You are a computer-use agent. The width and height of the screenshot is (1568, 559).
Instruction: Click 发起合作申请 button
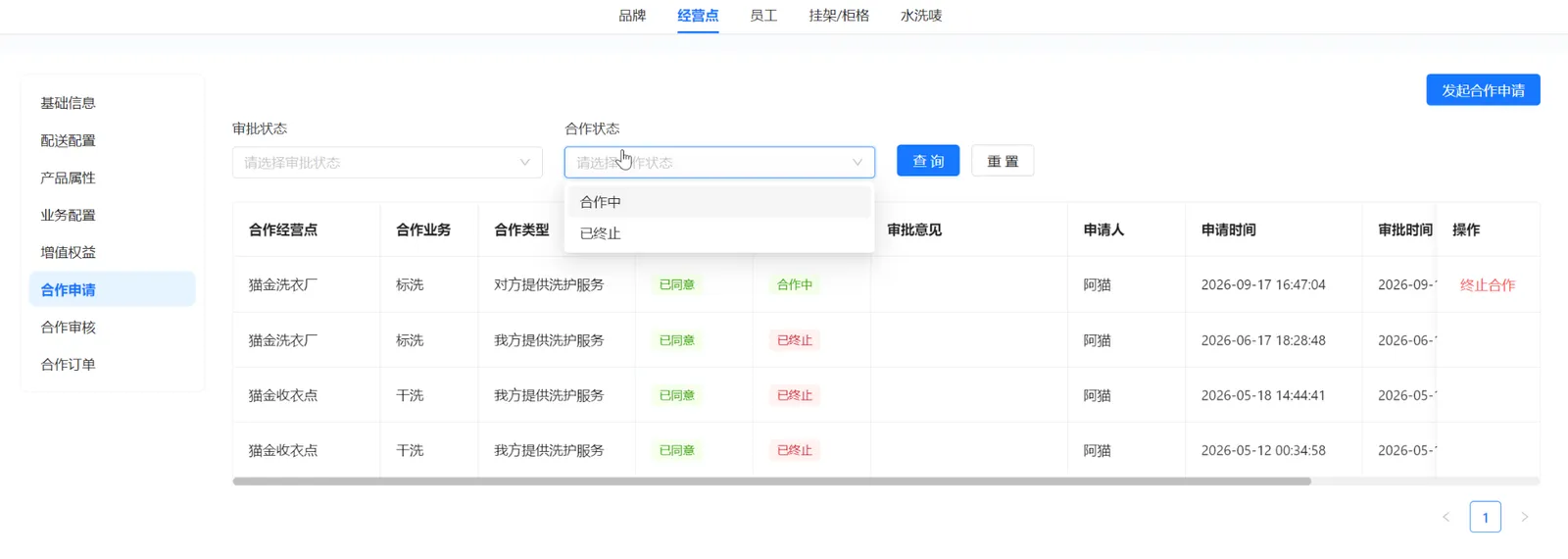(x=1483, y=90)
